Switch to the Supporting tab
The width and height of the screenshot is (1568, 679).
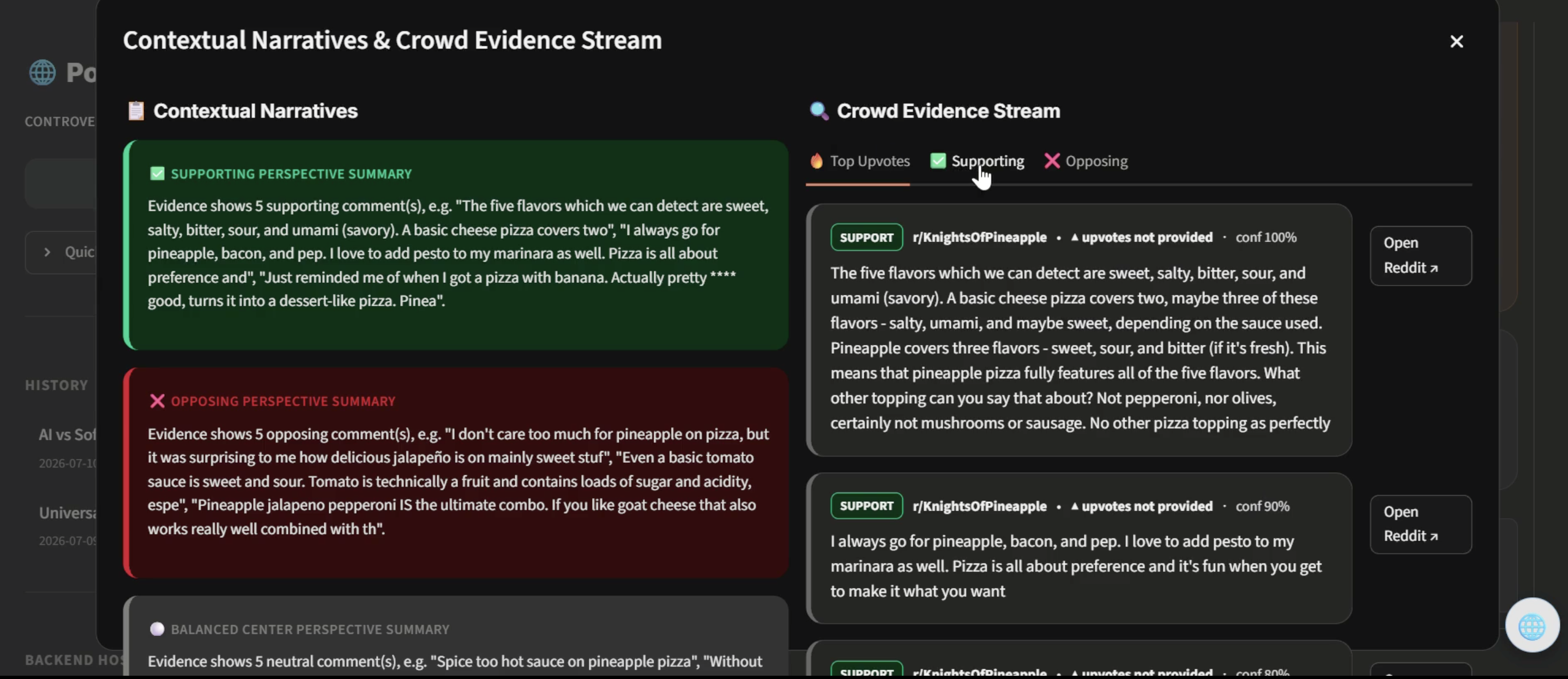(977, 161)
